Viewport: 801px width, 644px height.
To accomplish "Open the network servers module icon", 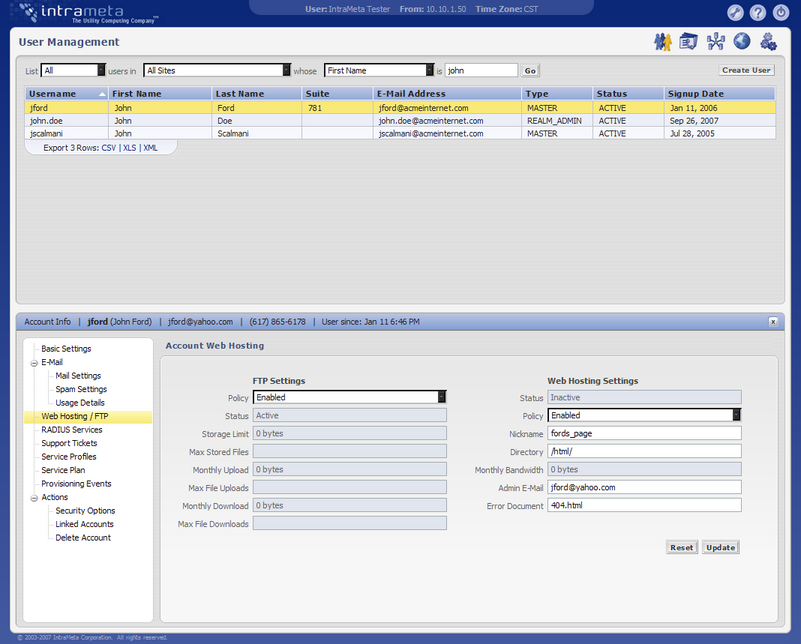I will pyautogui.click(x=715, y=42).
